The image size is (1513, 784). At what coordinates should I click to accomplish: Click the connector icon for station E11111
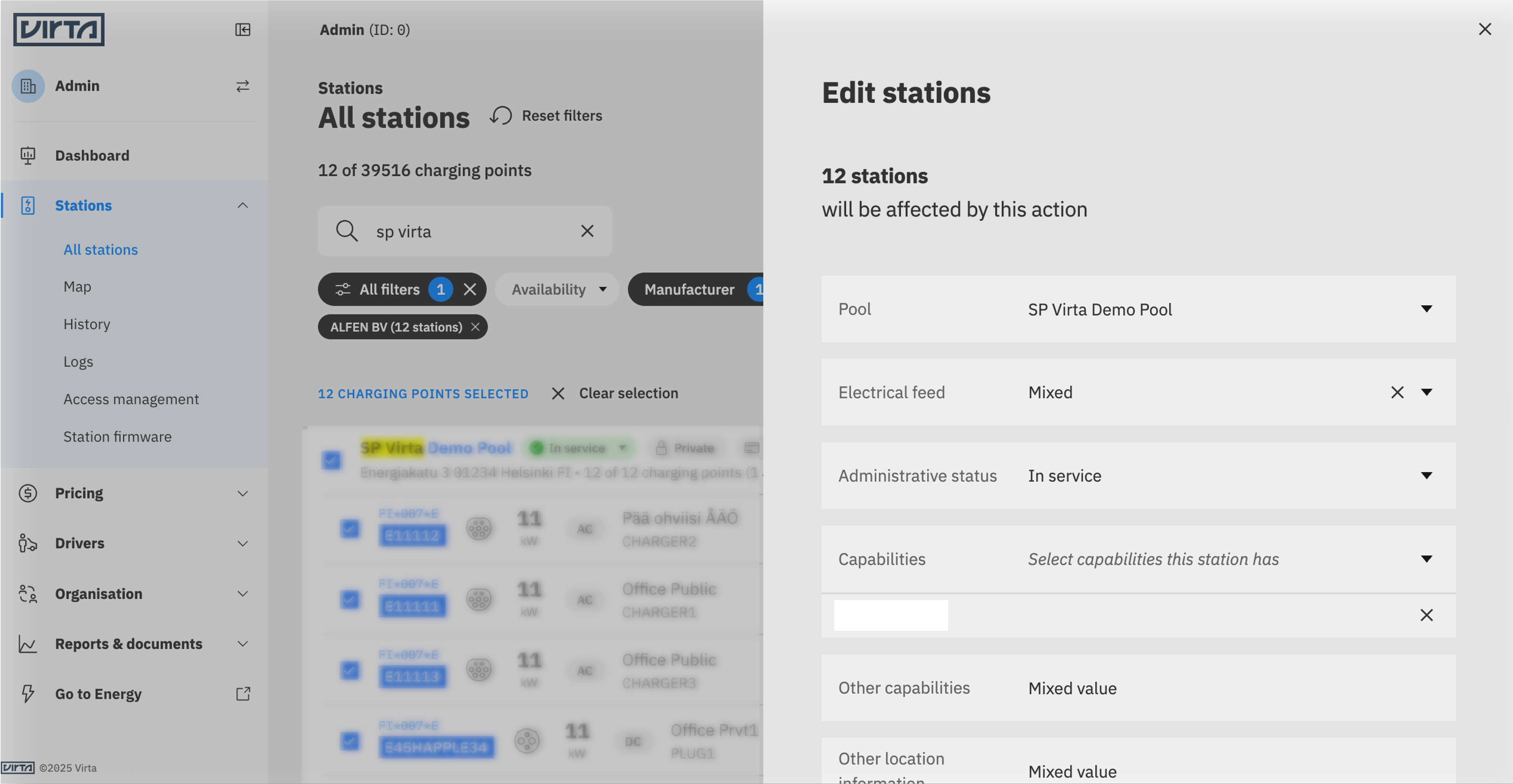click(x=479, y=600)
